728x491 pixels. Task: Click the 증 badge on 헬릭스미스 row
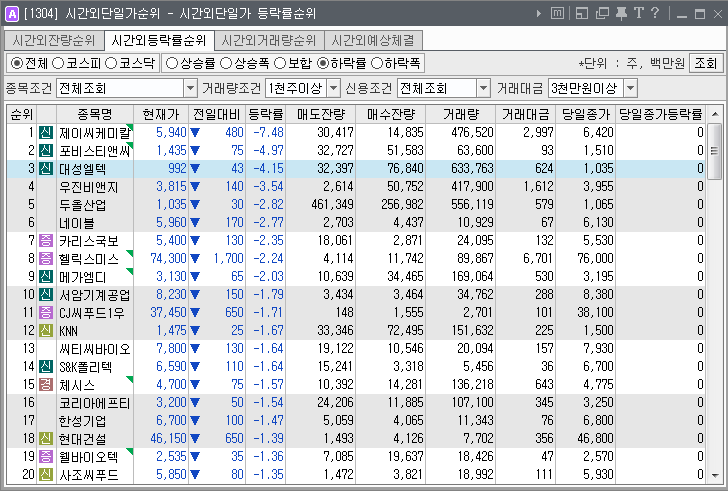click(46, 258)
